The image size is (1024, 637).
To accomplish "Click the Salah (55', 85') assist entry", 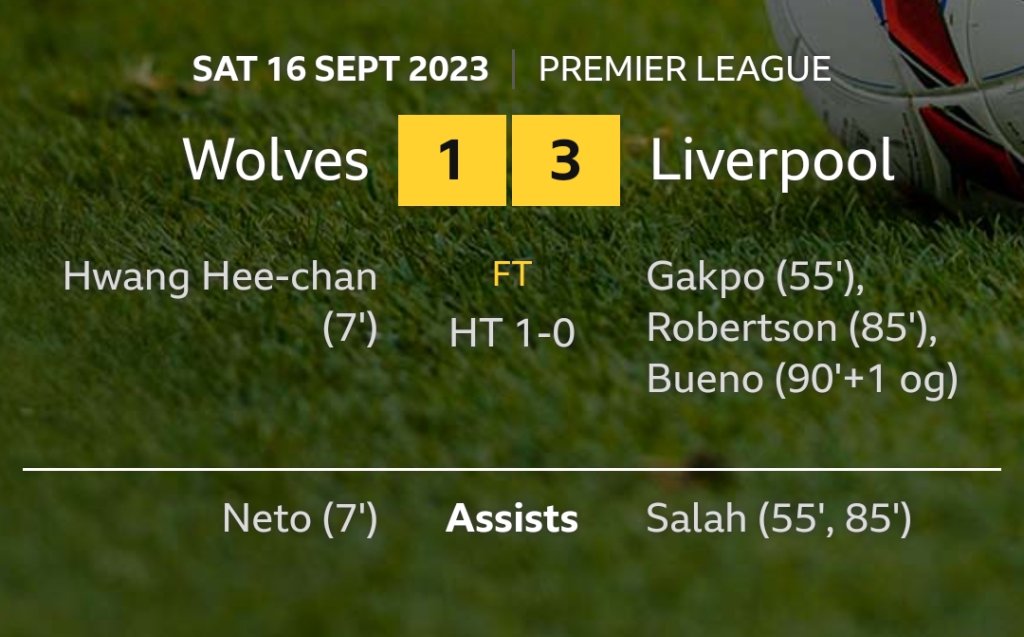I will [x=779, y=518].
